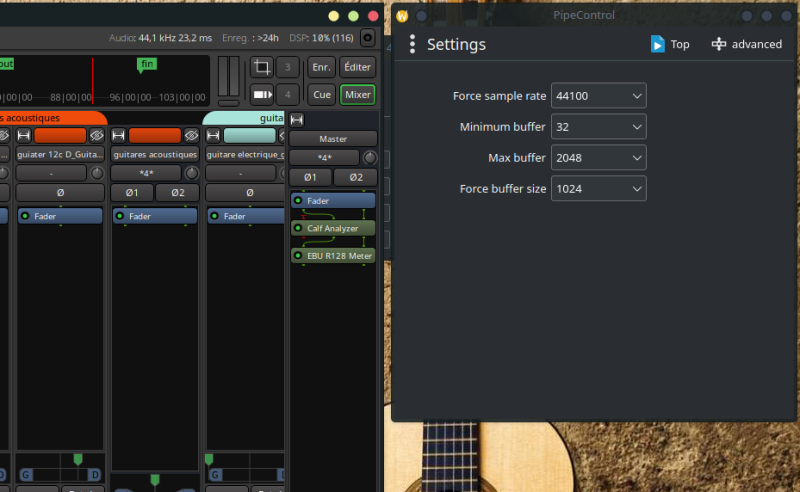Expand the Max buffer dropdown

[598, 158]
